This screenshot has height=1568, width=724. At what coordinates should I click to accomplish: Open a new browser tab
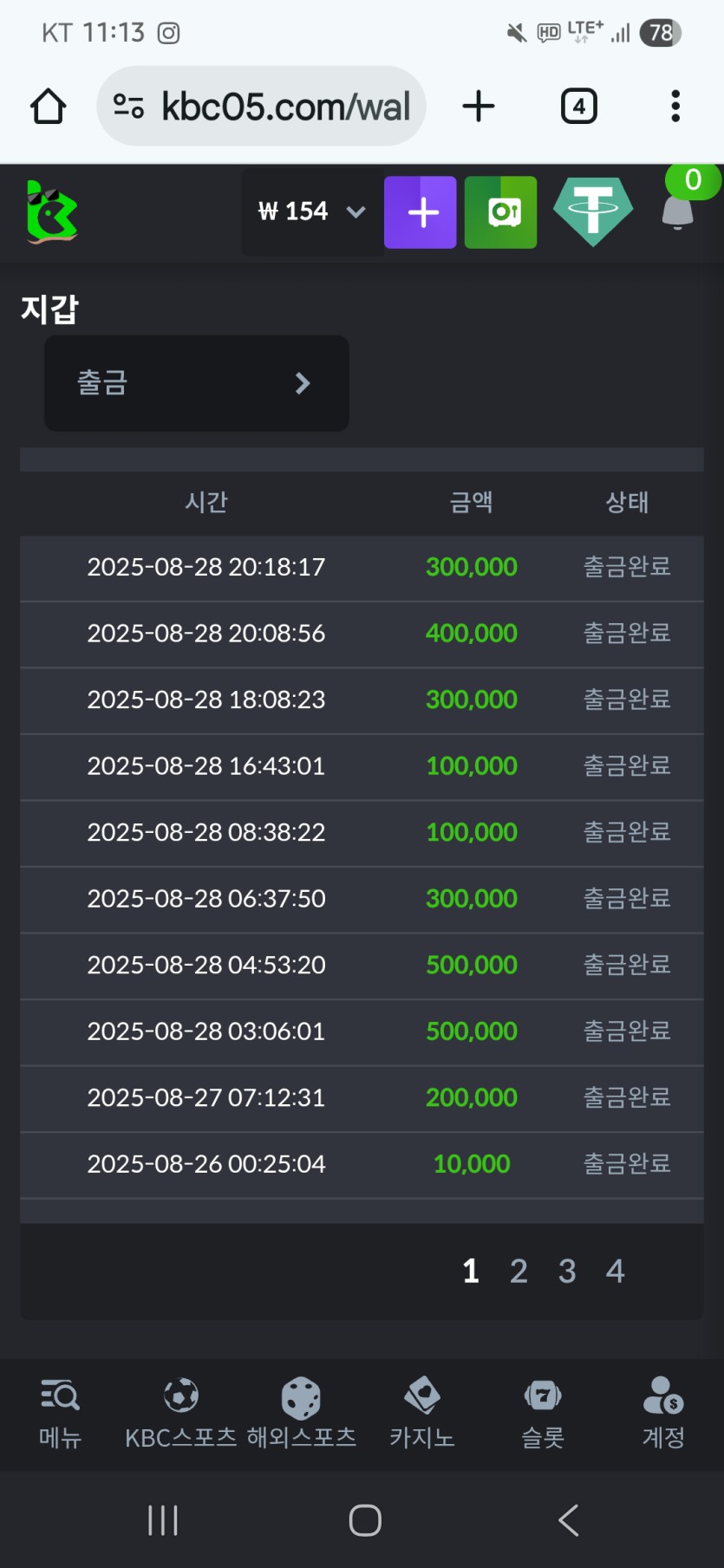(479, 107)
